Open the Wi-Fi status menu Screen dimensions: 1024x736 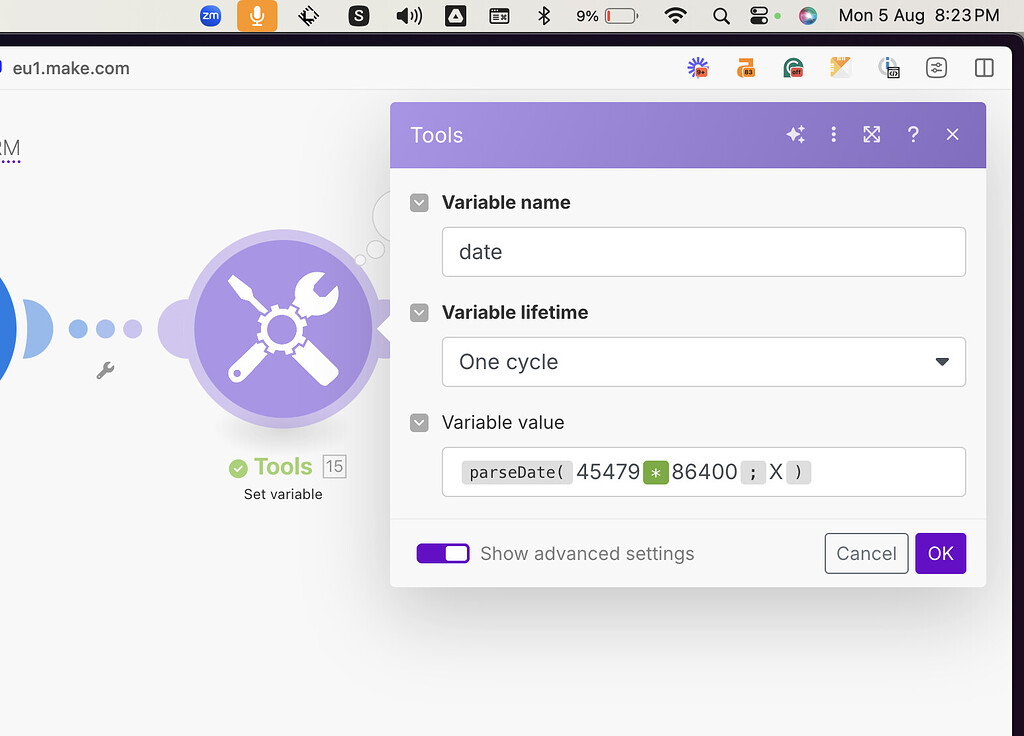(x=675, y=16)
